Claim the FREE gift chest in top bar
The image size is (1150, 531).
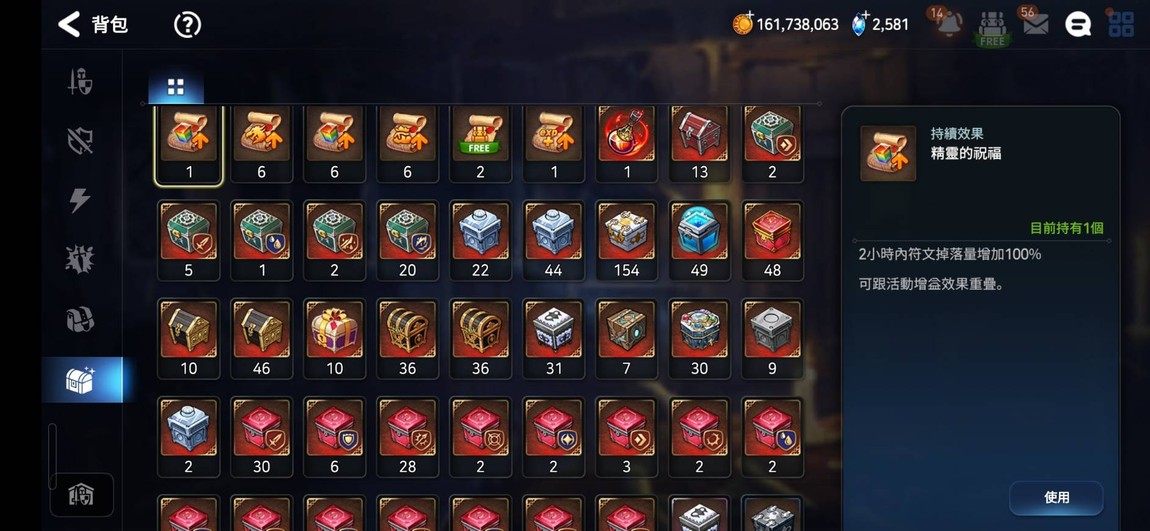(992, 29)
